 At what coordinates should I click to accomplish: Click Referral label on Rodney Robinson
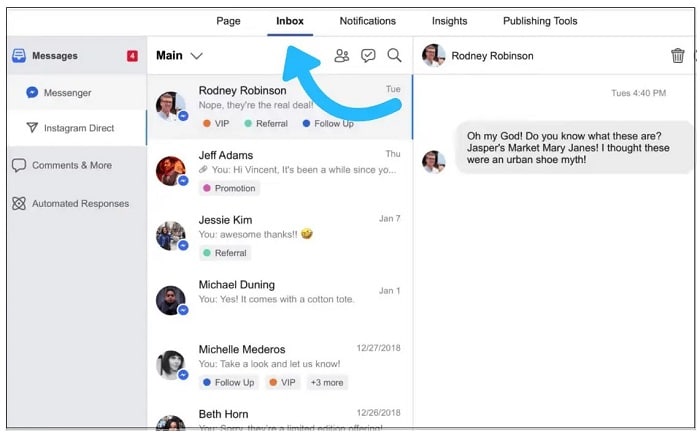[266, 124]
